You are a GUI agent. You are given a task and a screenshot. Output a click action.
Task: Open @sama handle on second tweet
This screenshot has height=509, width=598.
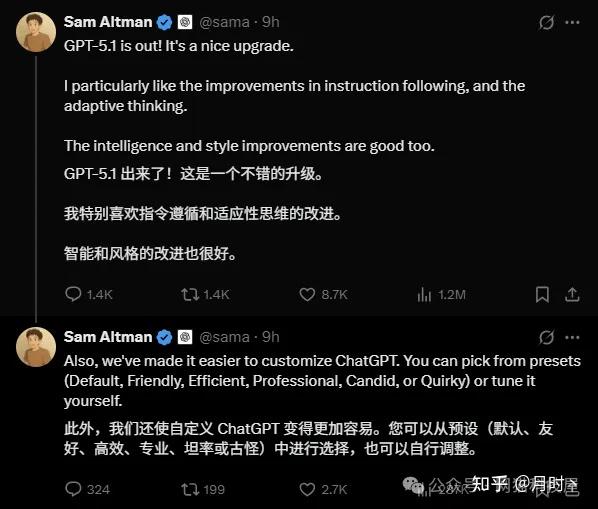(224, 337)
